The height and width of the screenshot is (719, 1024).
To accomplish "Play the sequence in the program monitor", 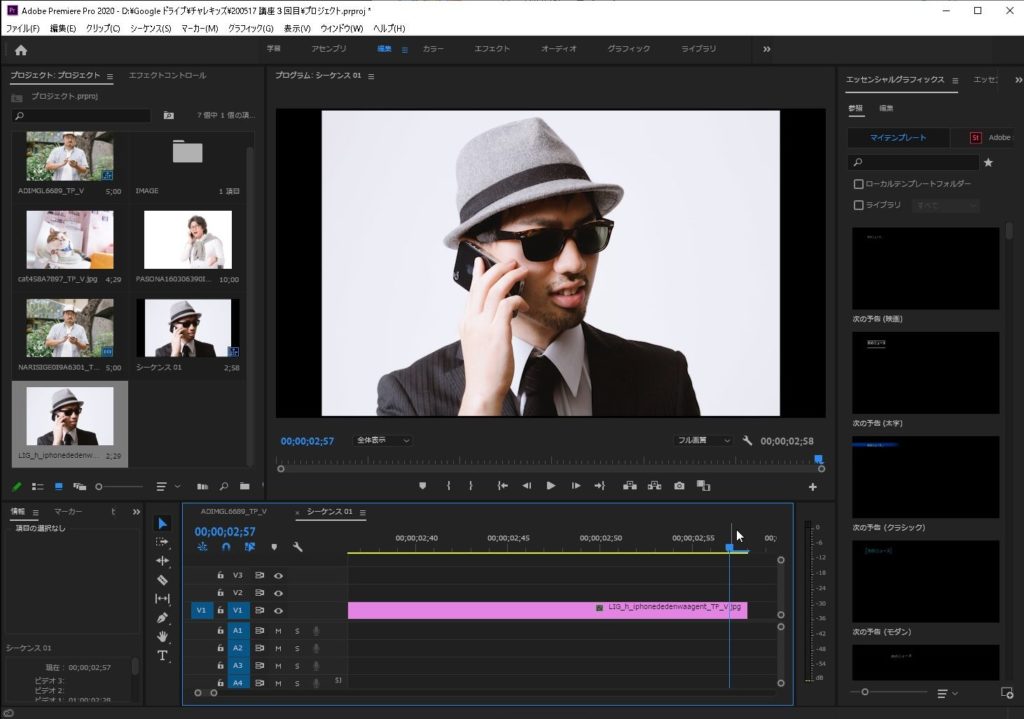I will tap(551, 486).
